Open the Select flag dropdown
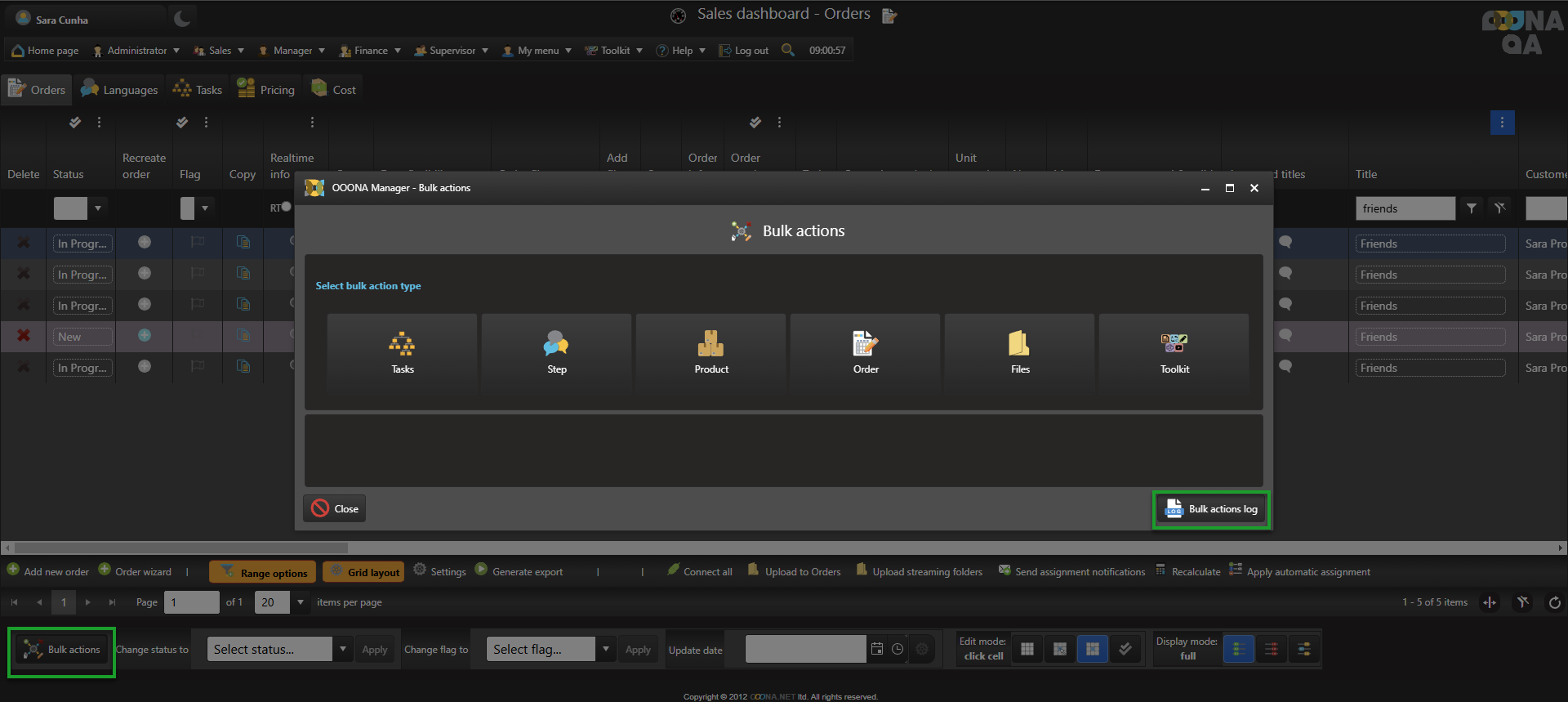 (605, 650)
